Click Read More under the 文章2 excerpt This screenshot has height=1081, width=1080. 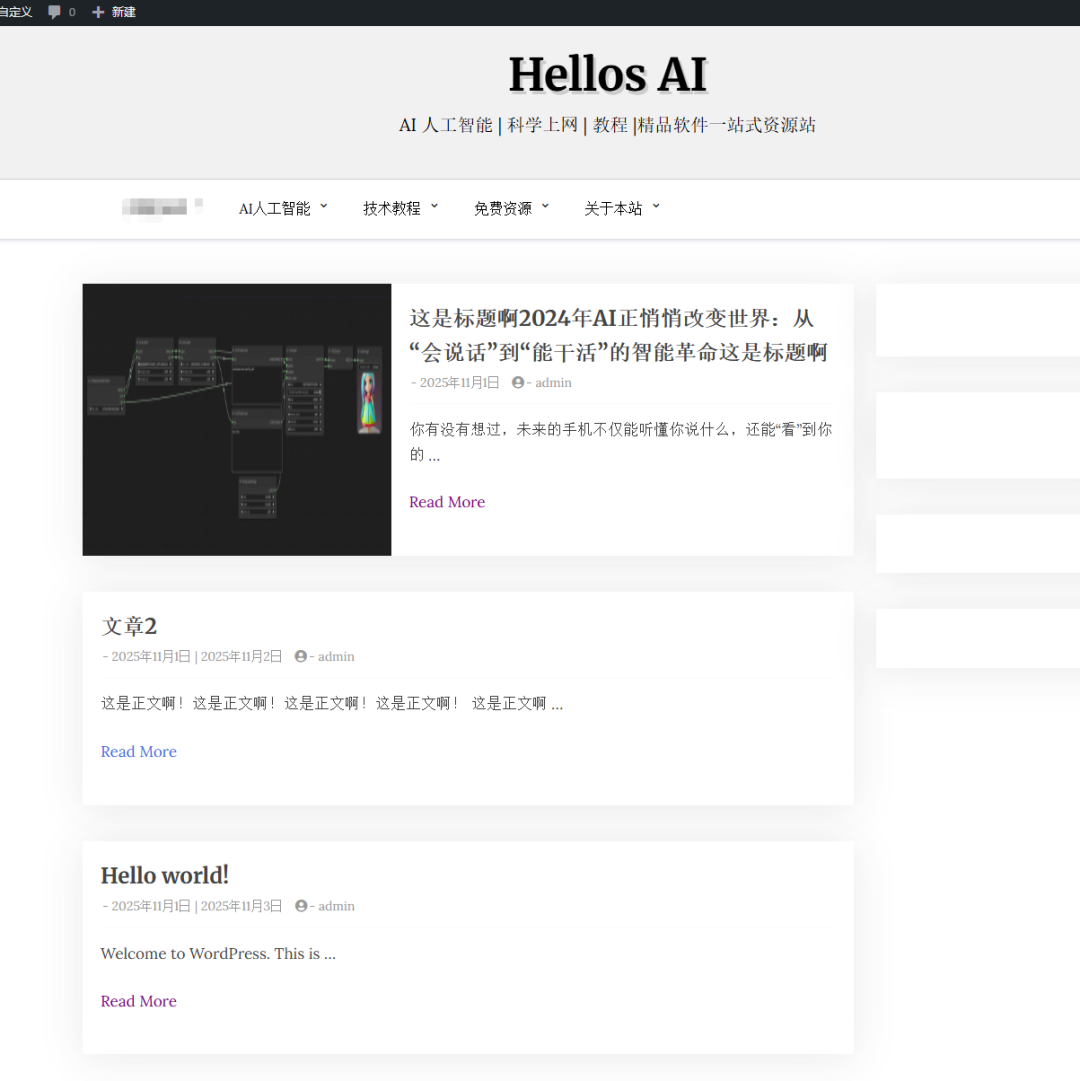coord(138,752)
